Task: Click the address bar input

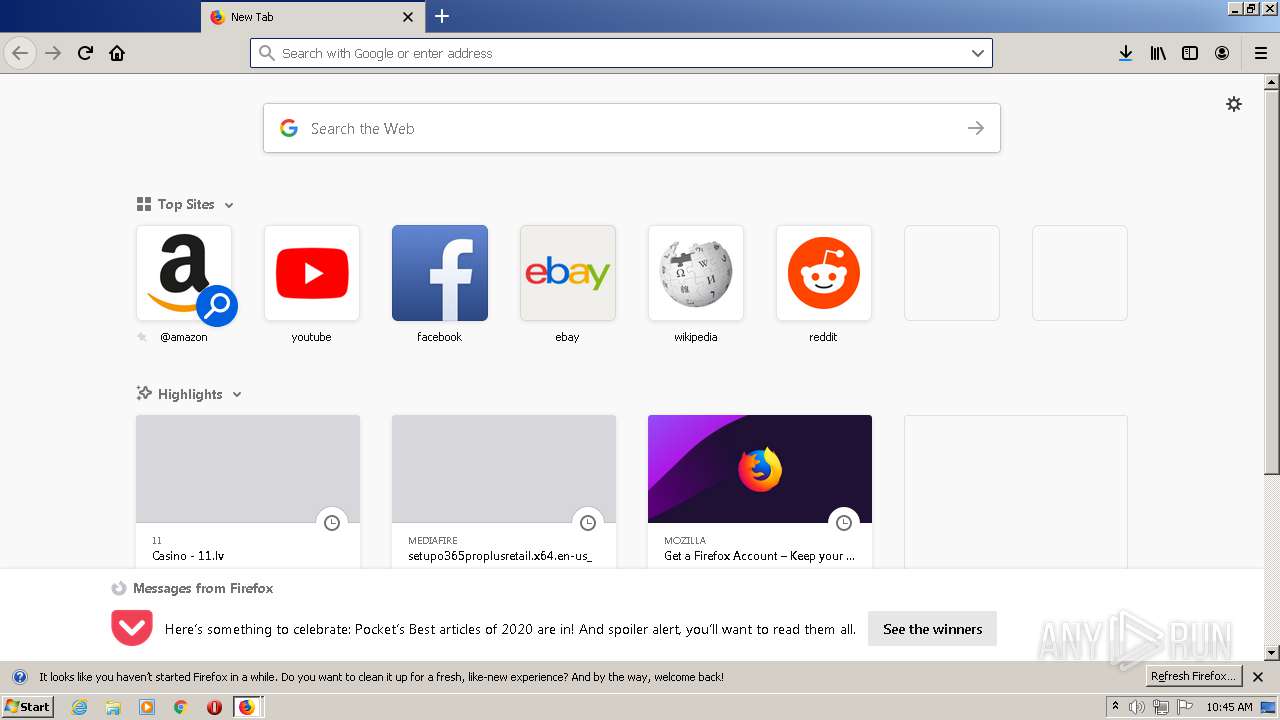Action: [x=621, y=53]
